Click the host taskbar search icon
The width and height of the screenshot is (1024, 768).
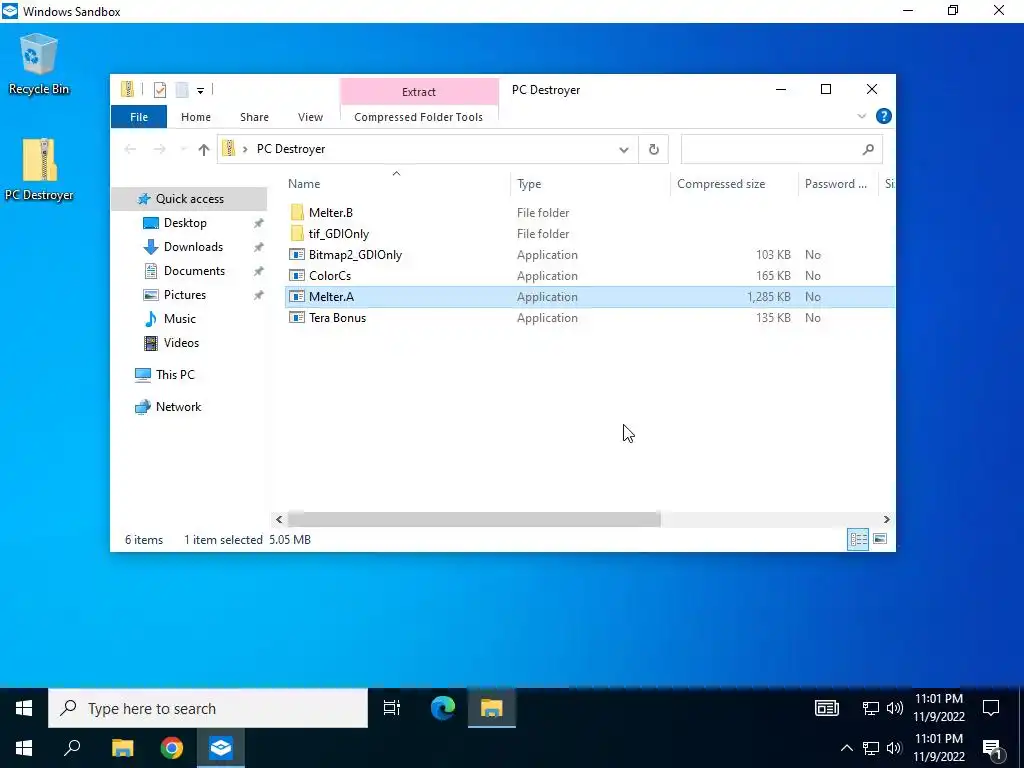pos(72,748)
